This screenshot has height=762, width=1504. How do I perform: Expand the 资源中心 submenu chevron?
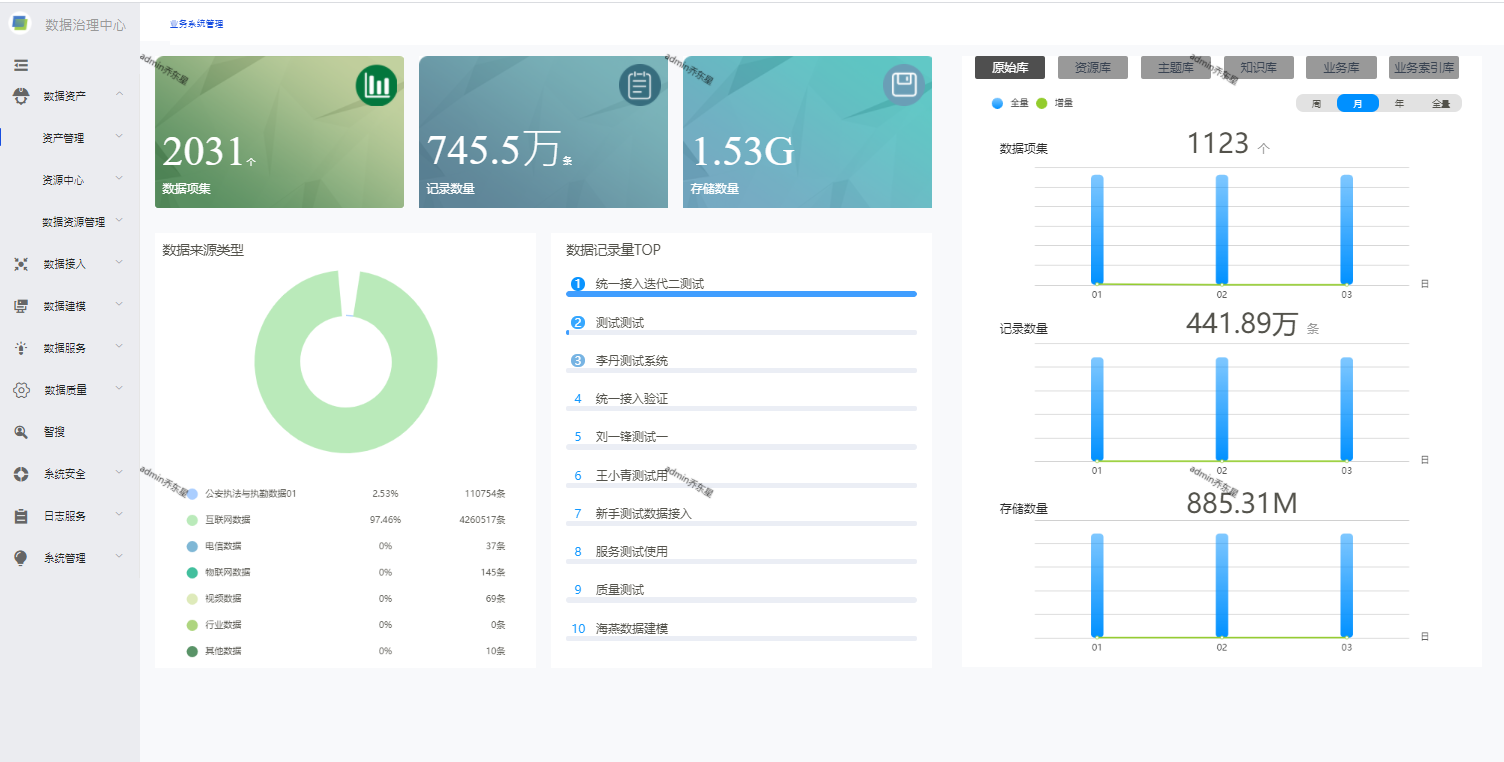click(x=119, y=179)
